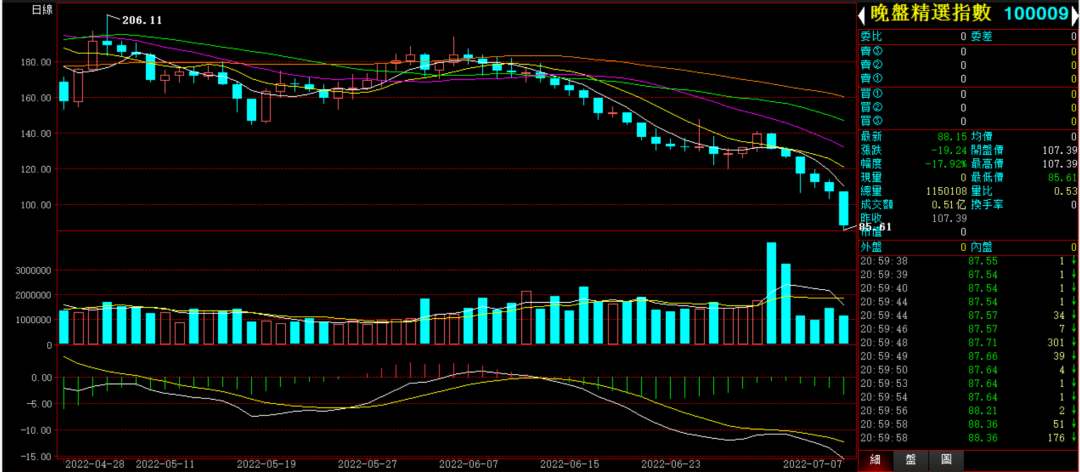Click the 2022-04-28 date on the axis
This screenshot has height=472, width=1080.
96,465
